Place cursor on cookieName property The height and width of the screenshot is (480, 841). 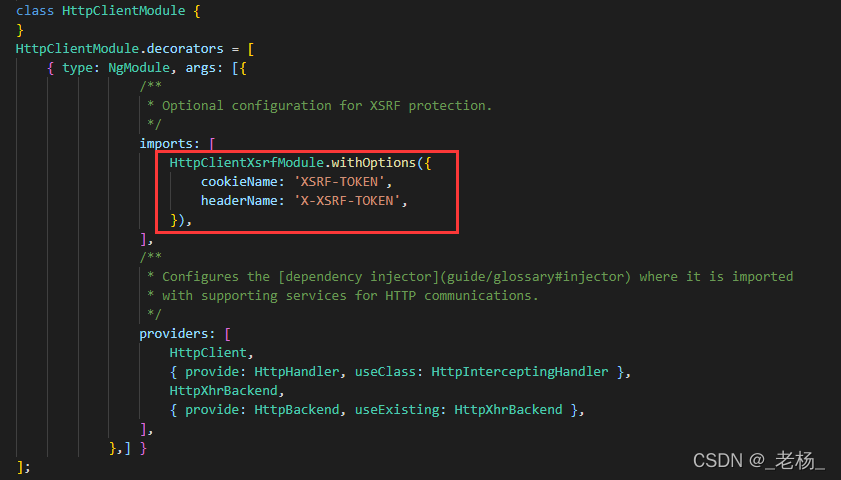pos(239,182)
